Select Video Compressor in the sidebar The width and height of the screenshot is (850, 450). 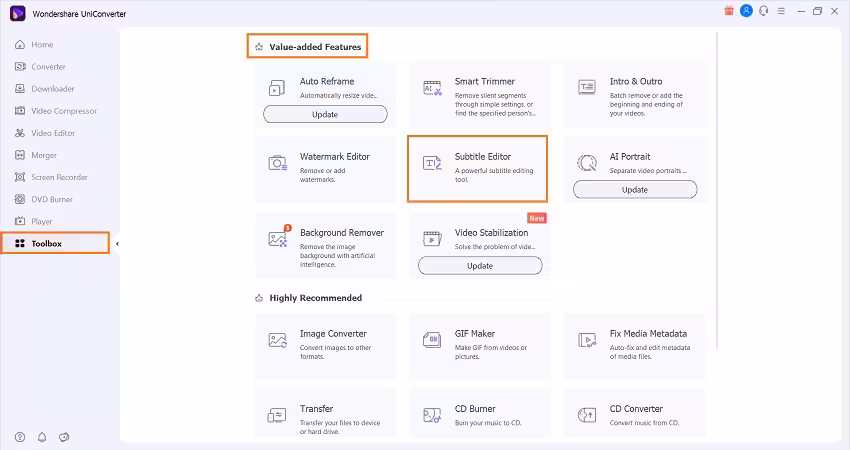pos(63,111)
